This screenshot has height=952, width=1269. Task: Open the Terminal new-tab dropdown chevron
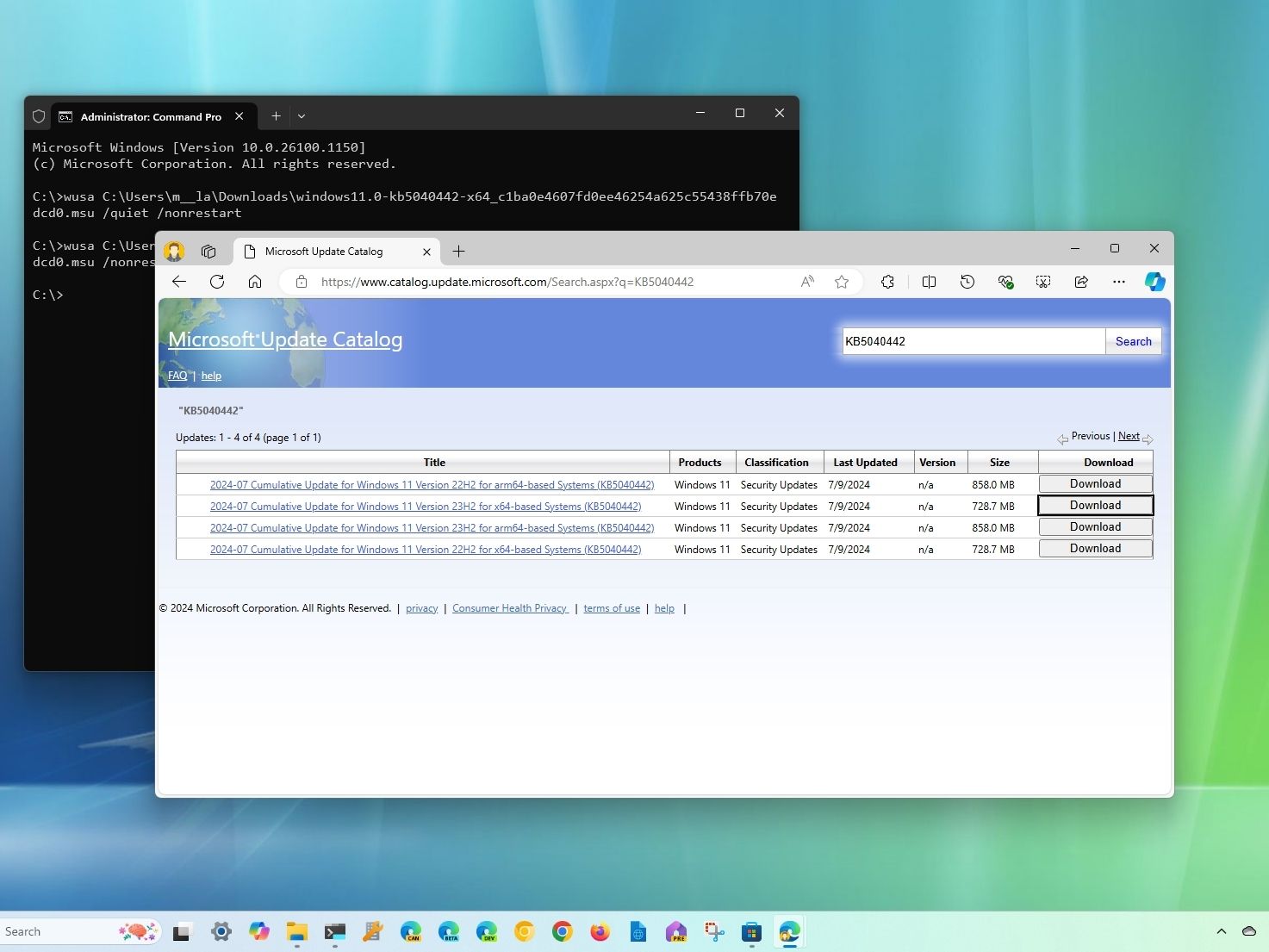302,115
